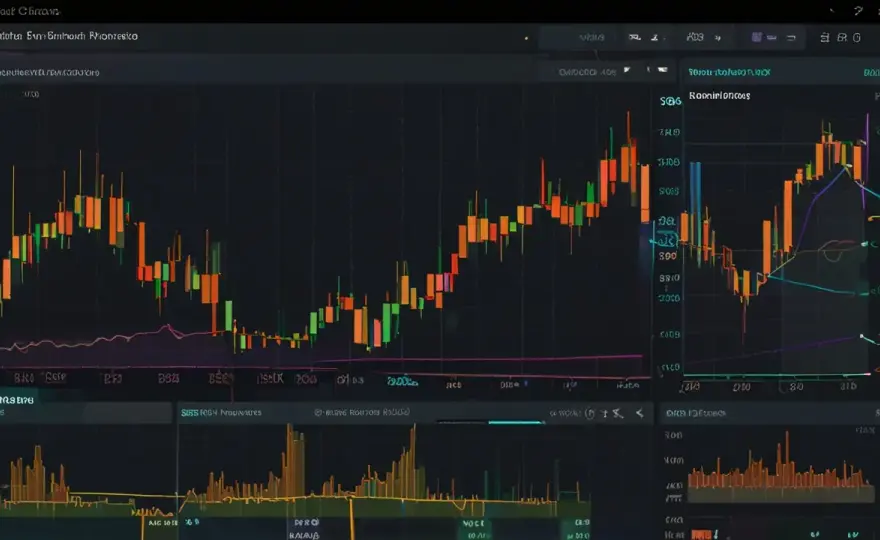This screenshot has width=880, height=540.
Task: Click the teal progress slider above volume chart
Action: coord(516,422)
